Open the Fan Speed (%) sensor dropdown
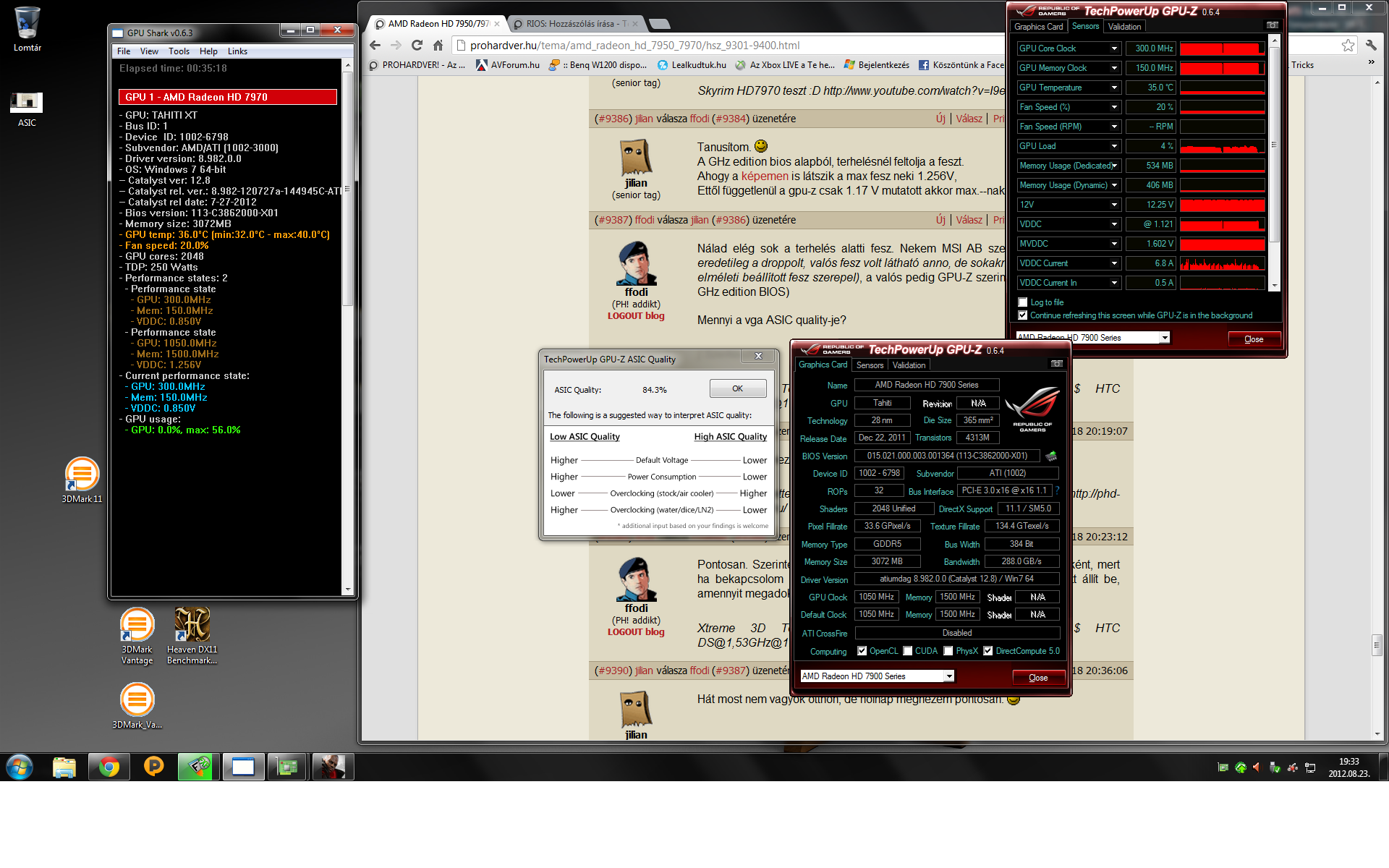 click(x=1113, y=107)
